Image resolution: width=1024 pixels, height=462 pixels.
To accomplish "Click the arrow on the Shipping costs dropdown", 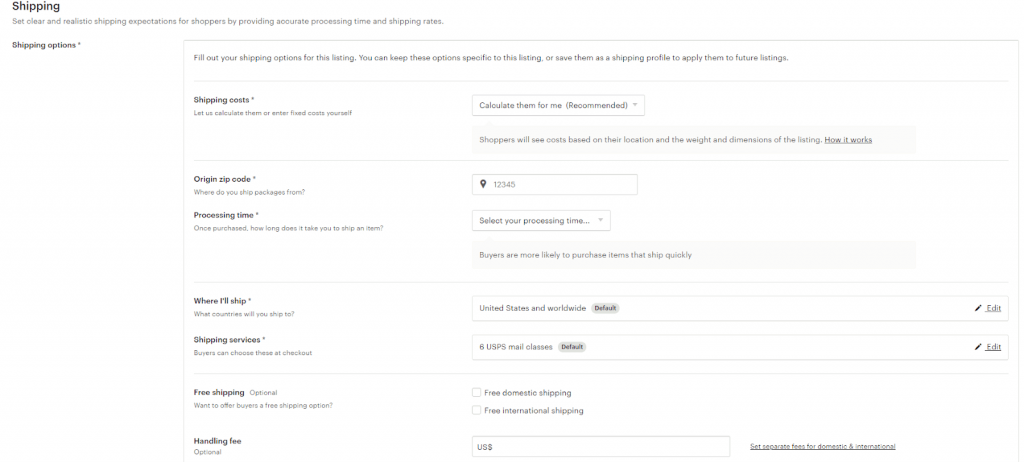I will (636, 105).
